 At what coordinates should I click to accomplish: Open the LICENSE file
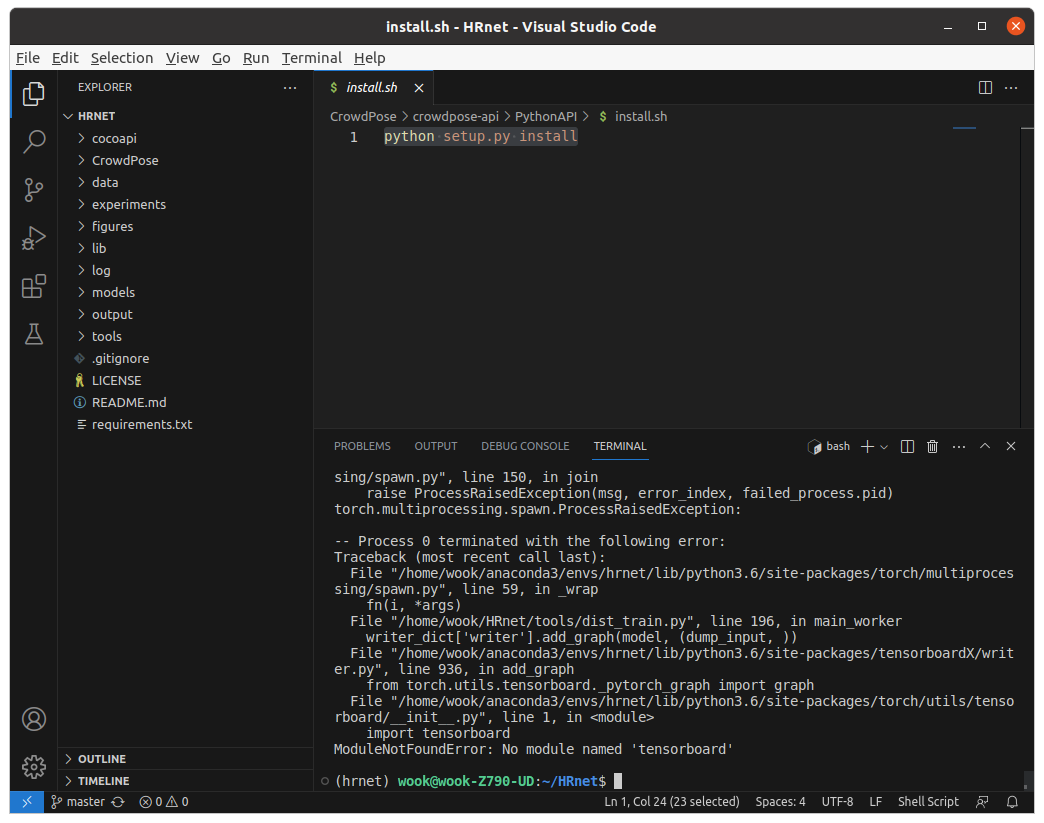point(185,380)
